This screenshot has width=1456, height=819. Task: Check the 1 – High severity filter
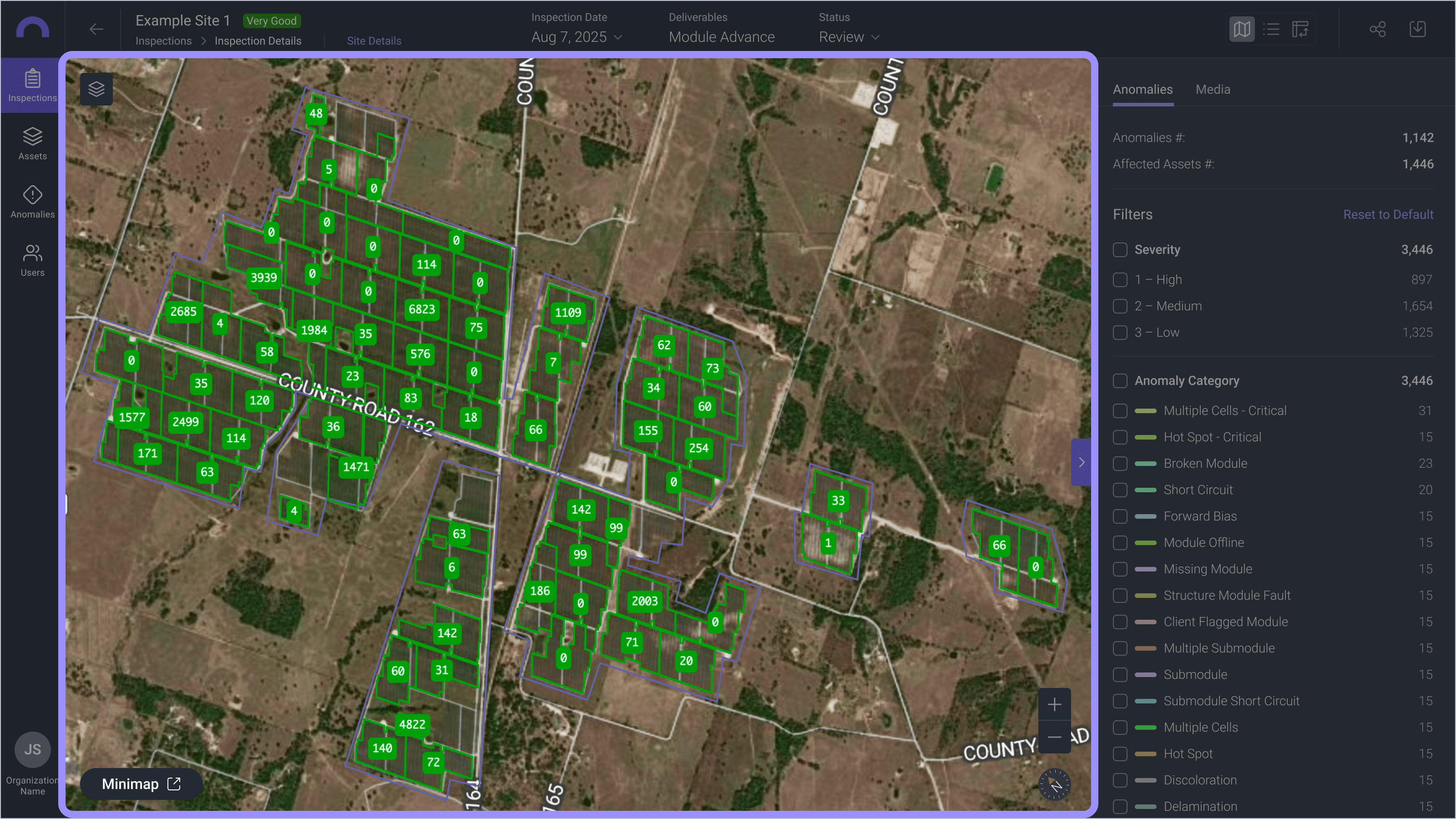[x=1120, y=280]
